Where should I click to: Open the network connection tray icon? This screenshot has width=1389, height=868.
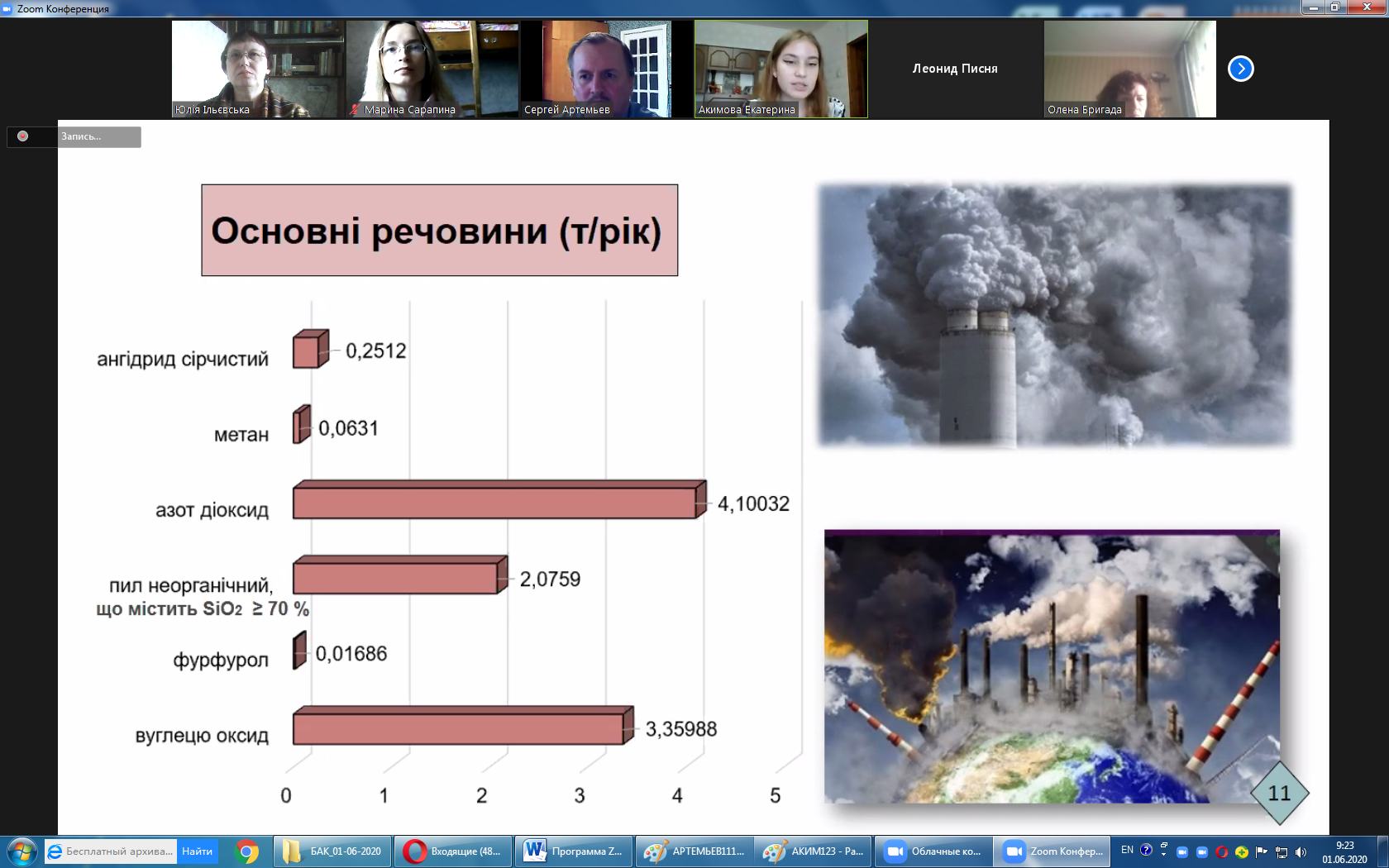[1282, 851]
